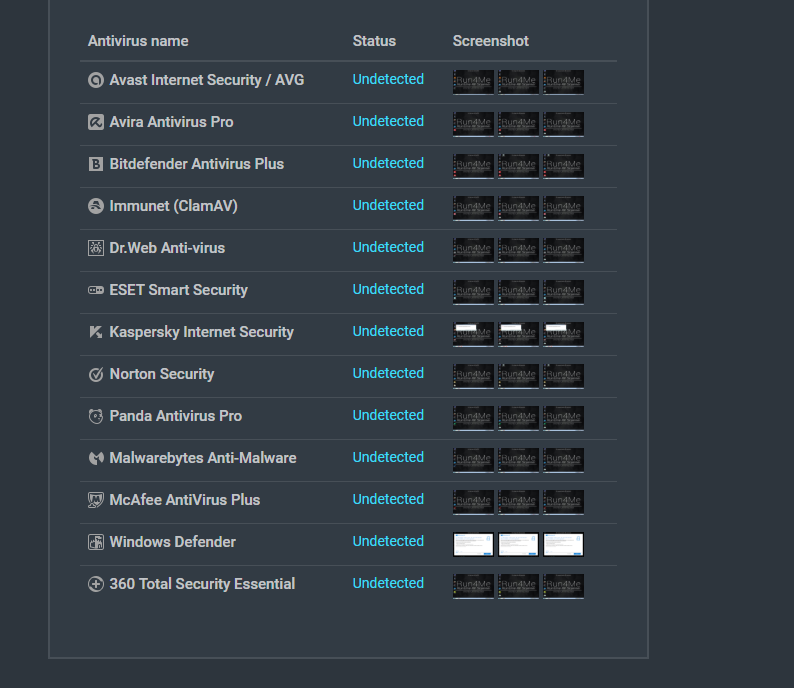Open third Avast screenshot thumbnail

(563, 82)
